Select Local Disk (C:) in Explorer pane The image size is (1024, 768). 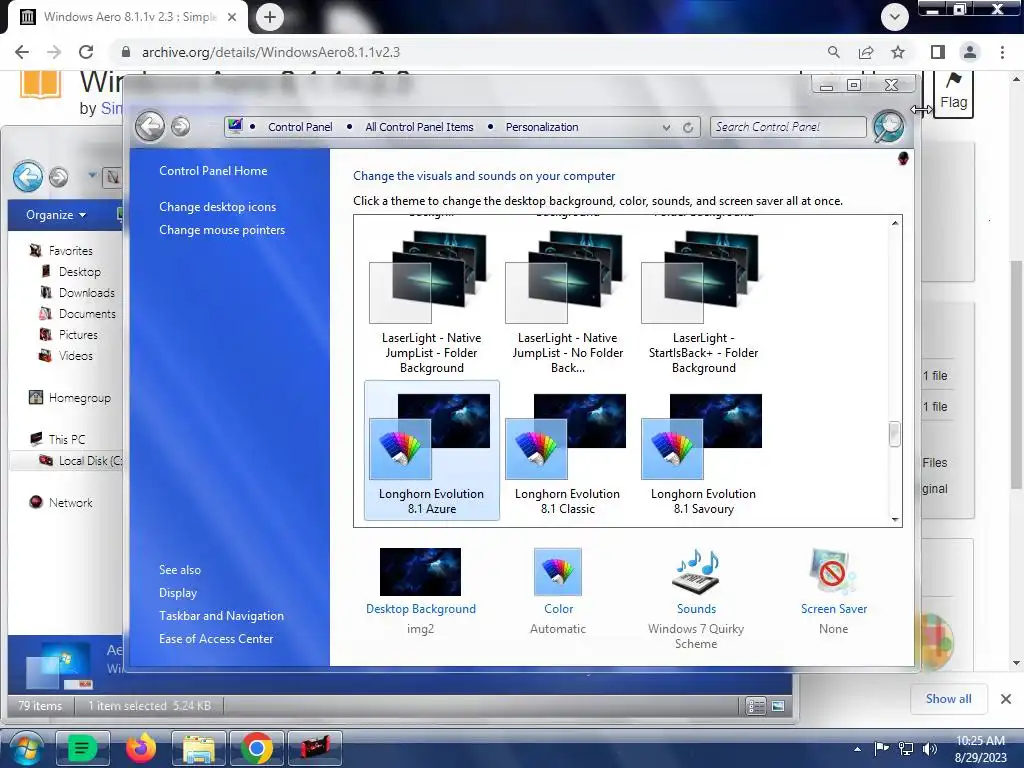point(67,460)
